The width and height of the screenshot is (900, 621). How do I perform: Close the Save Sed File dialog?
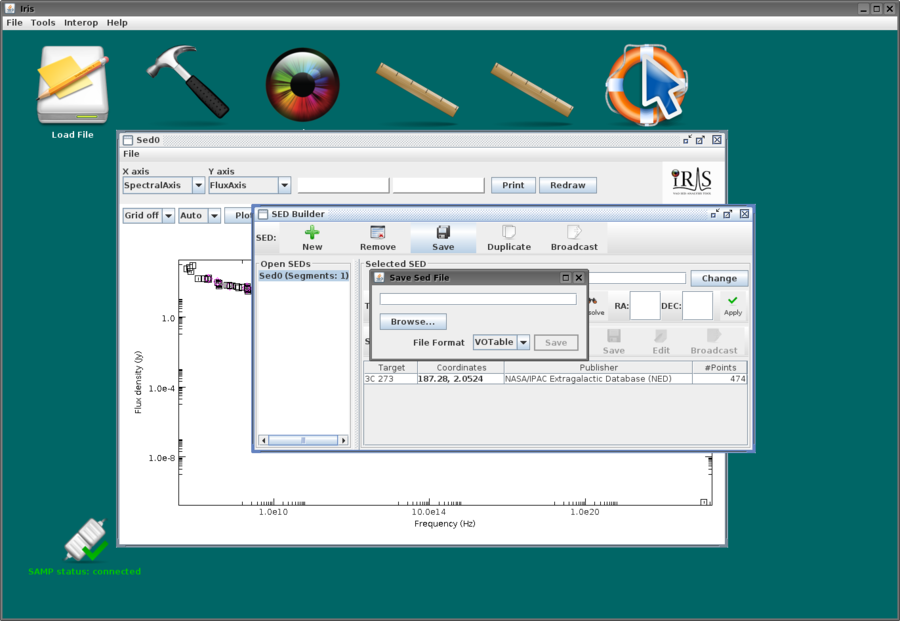click(579, 277)
